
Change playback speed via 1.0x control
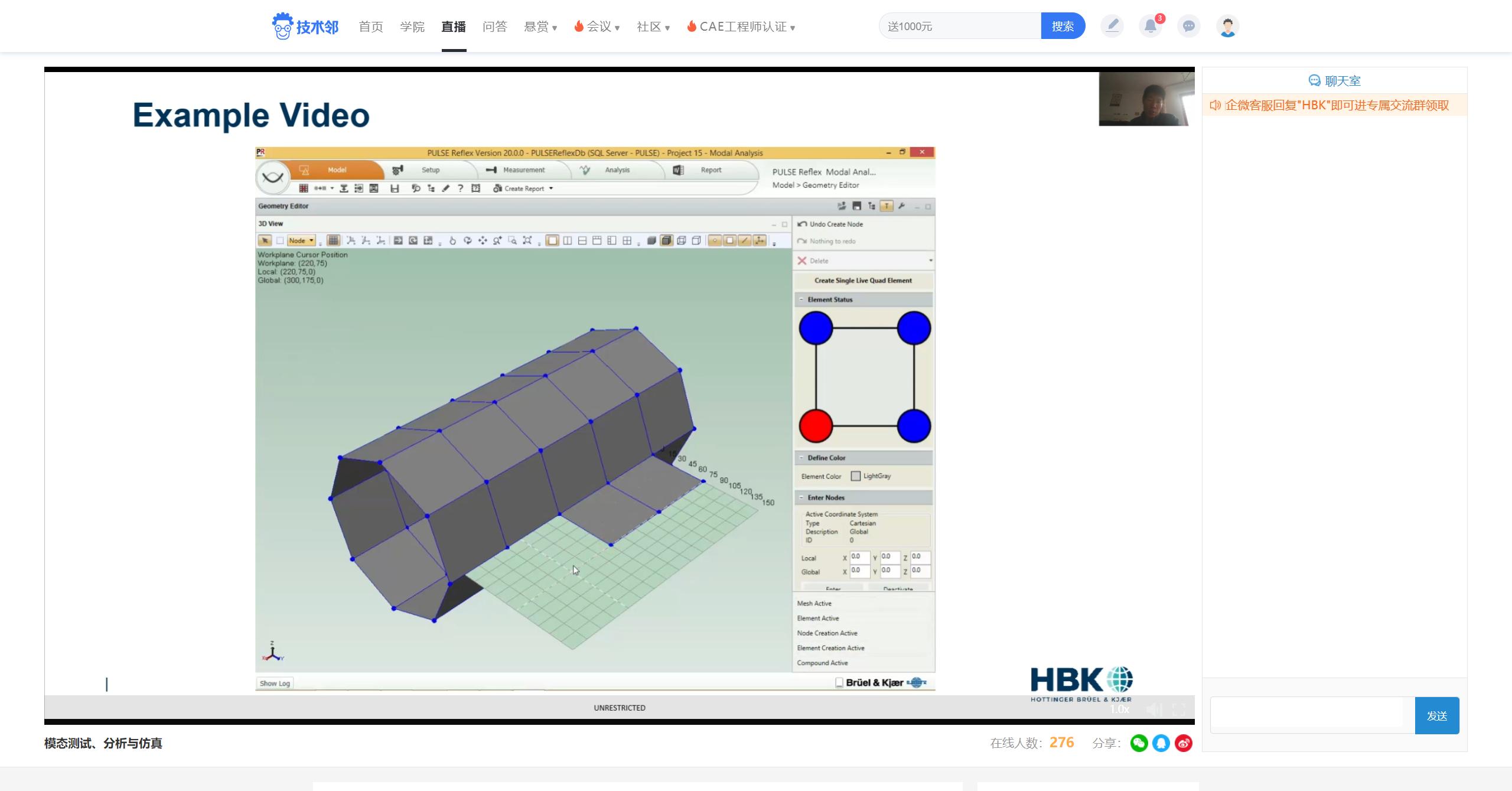click(x=1119, y=709)
